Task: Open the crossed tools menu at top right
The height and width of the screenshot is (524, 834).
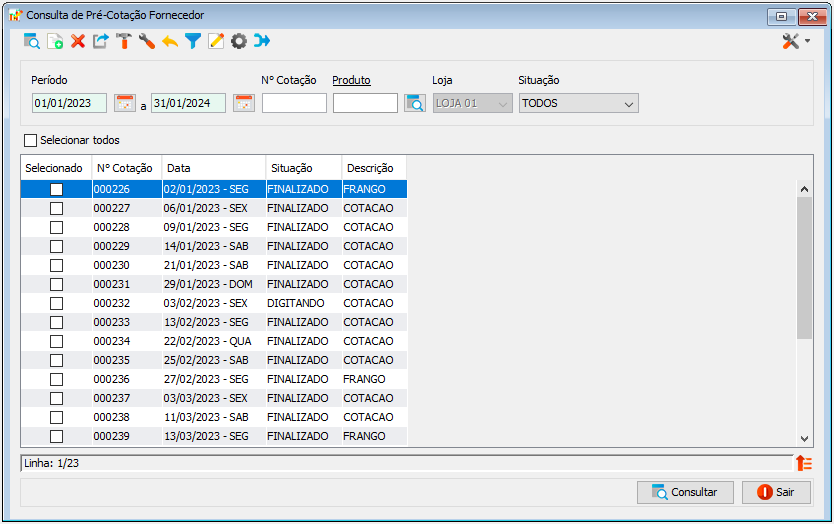Action: [x=796, y=41]
